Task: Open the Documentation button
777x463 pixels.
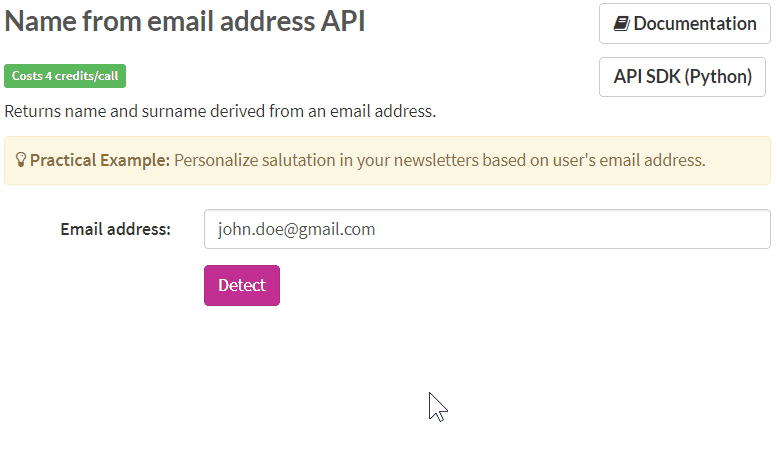Action: [x=684, y=23]
